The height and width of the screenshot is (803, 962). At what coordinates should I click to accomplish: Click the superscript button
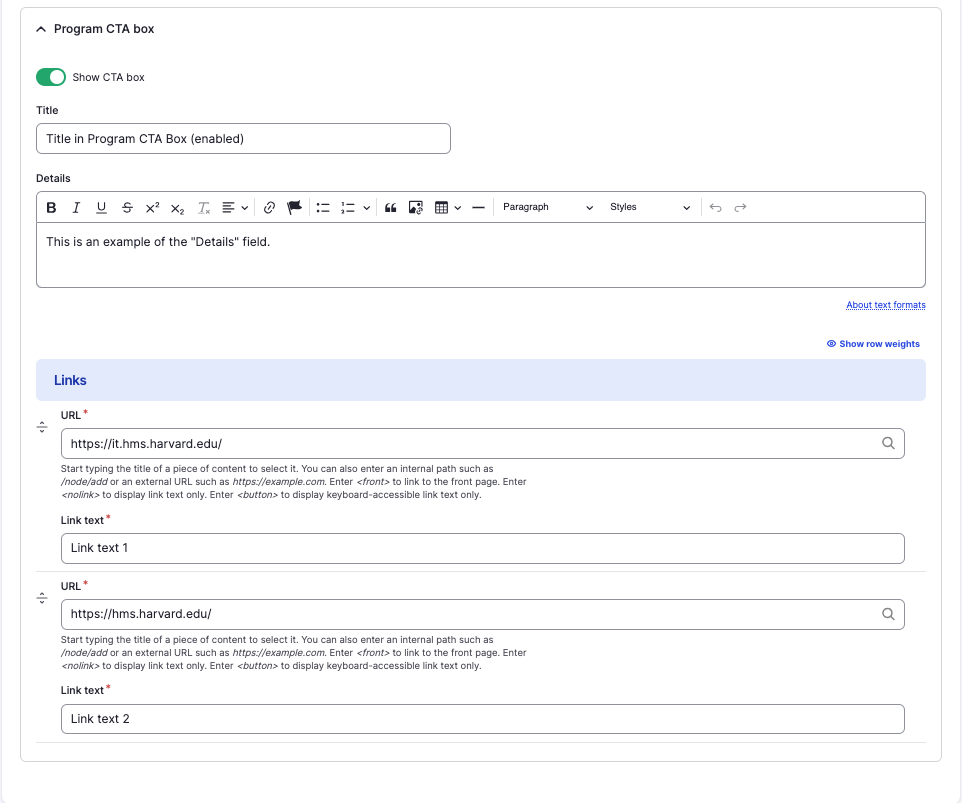click(x=152, y=208)
